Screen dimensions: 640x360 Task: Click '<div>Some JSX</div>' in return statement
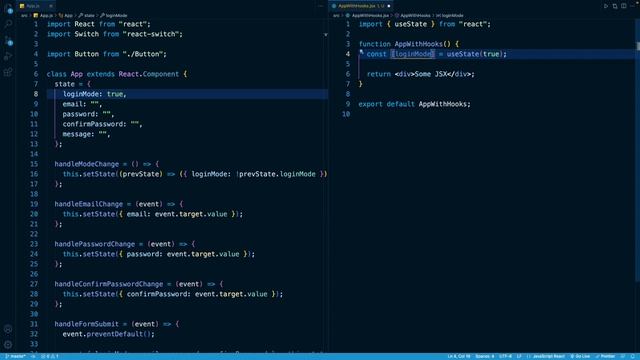click(432, 74)
